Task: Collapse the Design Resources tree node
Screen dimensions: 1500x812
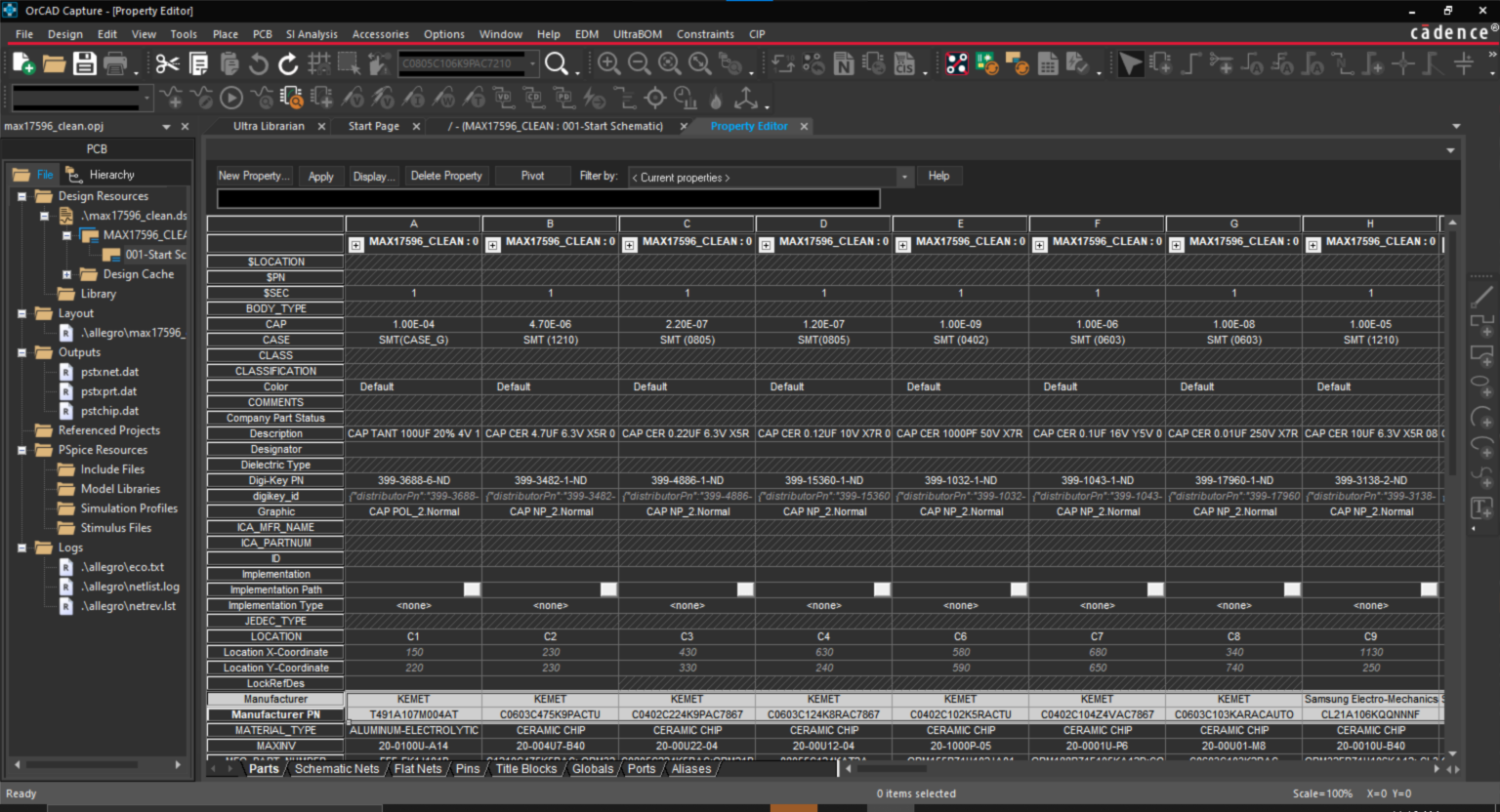Action: pos(21,196)
